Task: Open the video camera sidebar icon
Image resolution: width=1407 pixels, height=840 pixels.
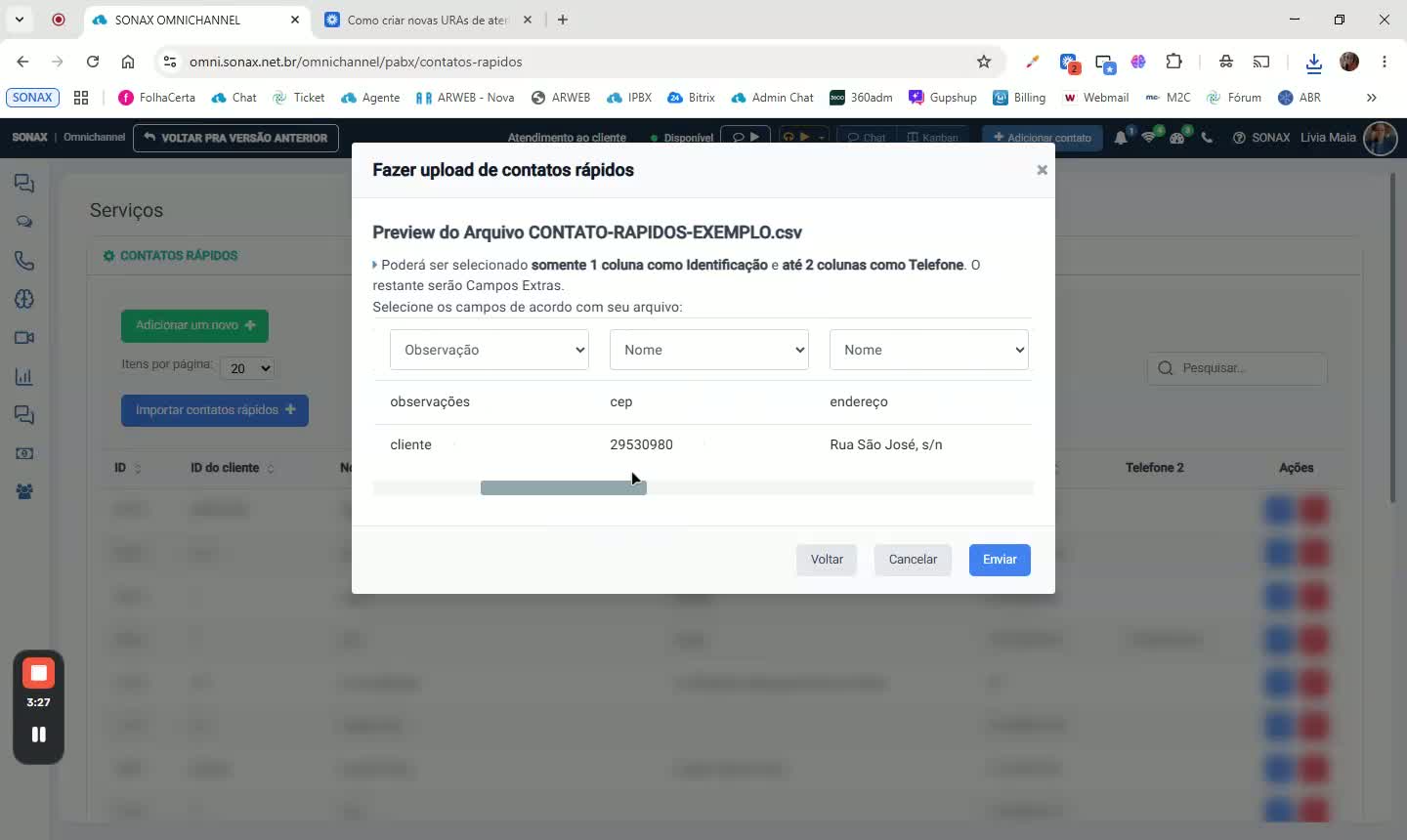Action: [x=24, y=338]
